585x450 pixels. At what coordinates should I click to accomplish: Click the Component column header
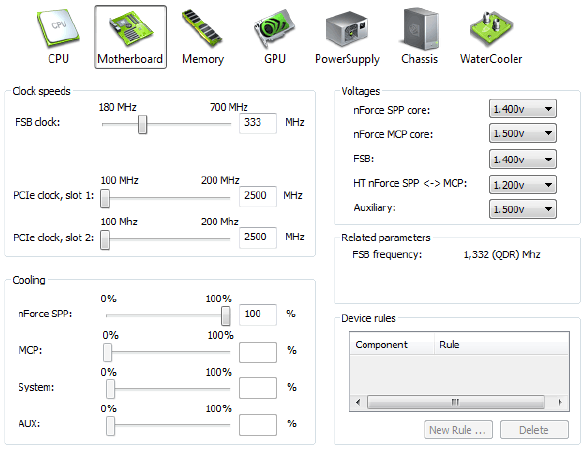tap(392, 344)
